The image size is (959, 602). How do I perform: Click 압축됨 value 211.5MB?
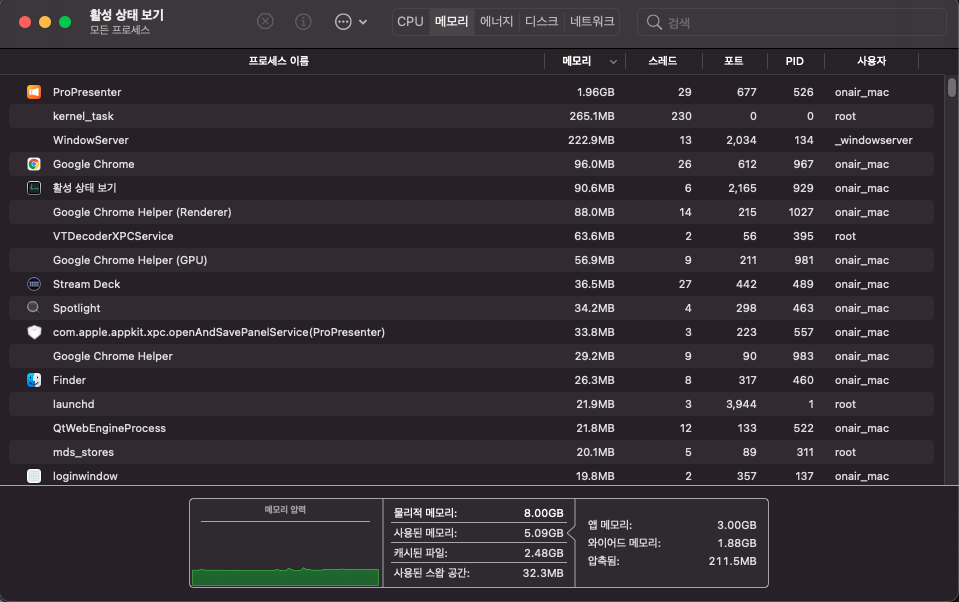pos(732,561)
